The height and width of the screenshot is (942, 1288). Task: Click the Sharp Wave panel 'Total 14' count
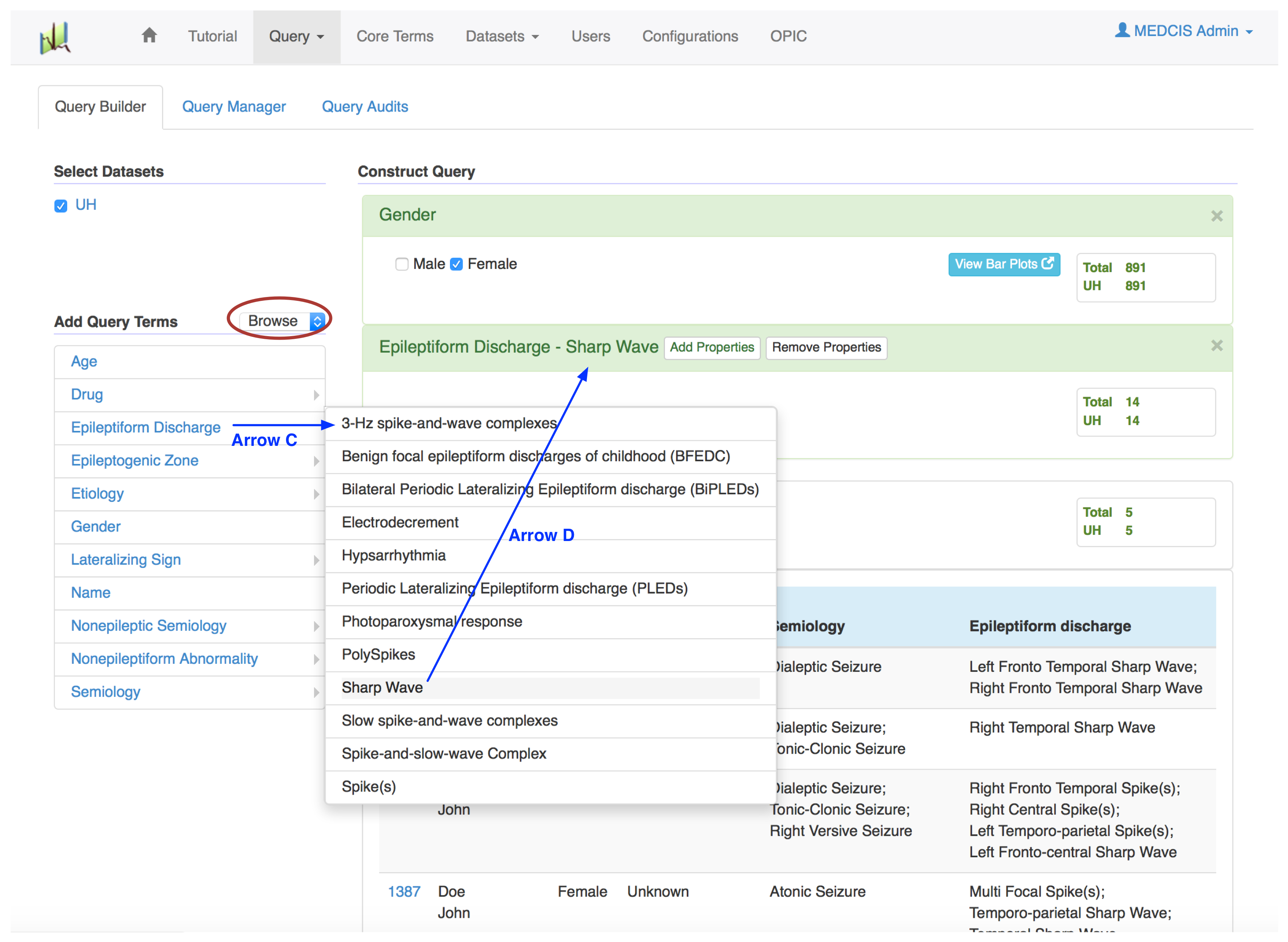coord(1111,403)
